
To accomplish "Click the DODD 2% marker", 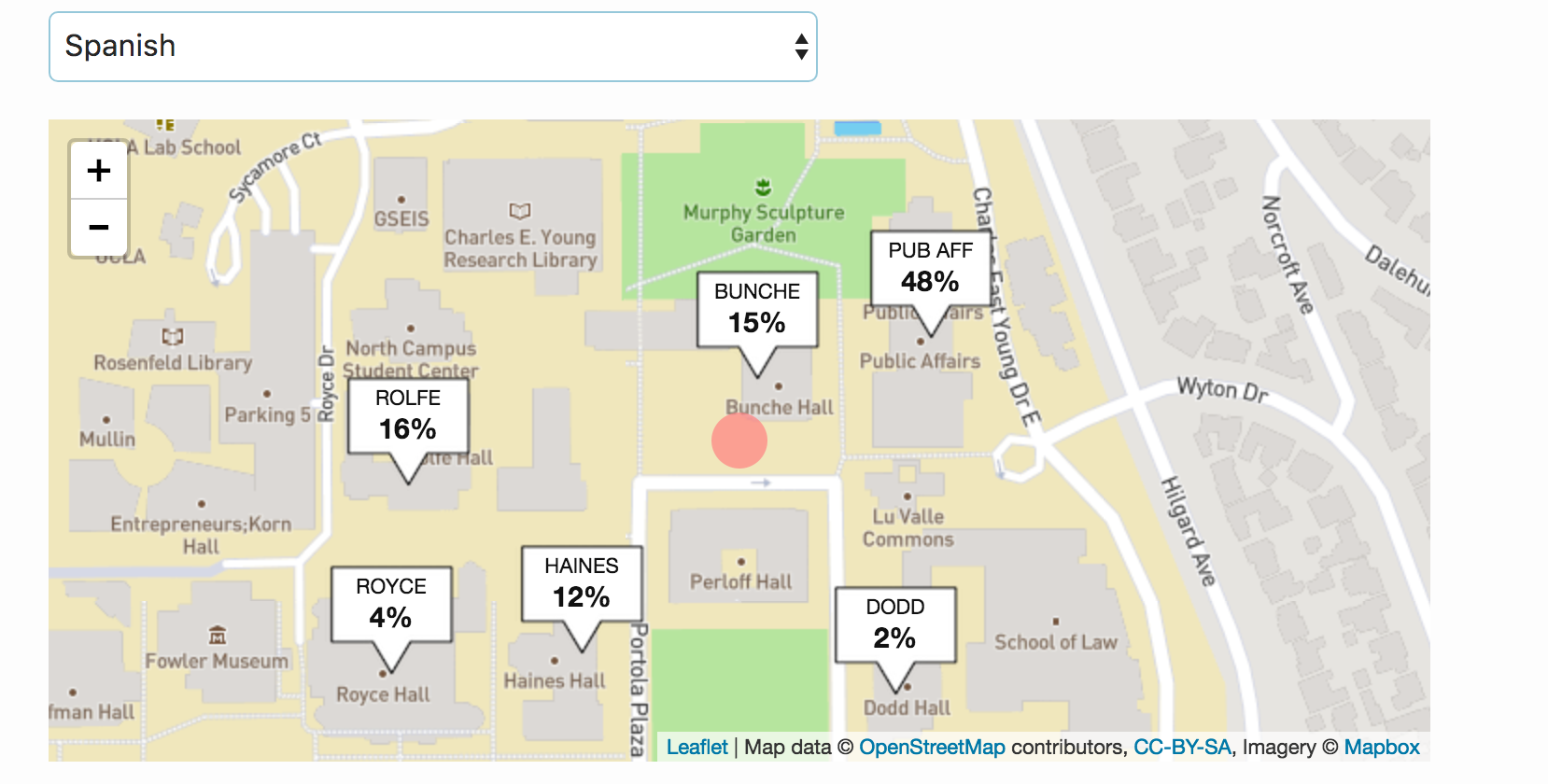I will (894, 625).
